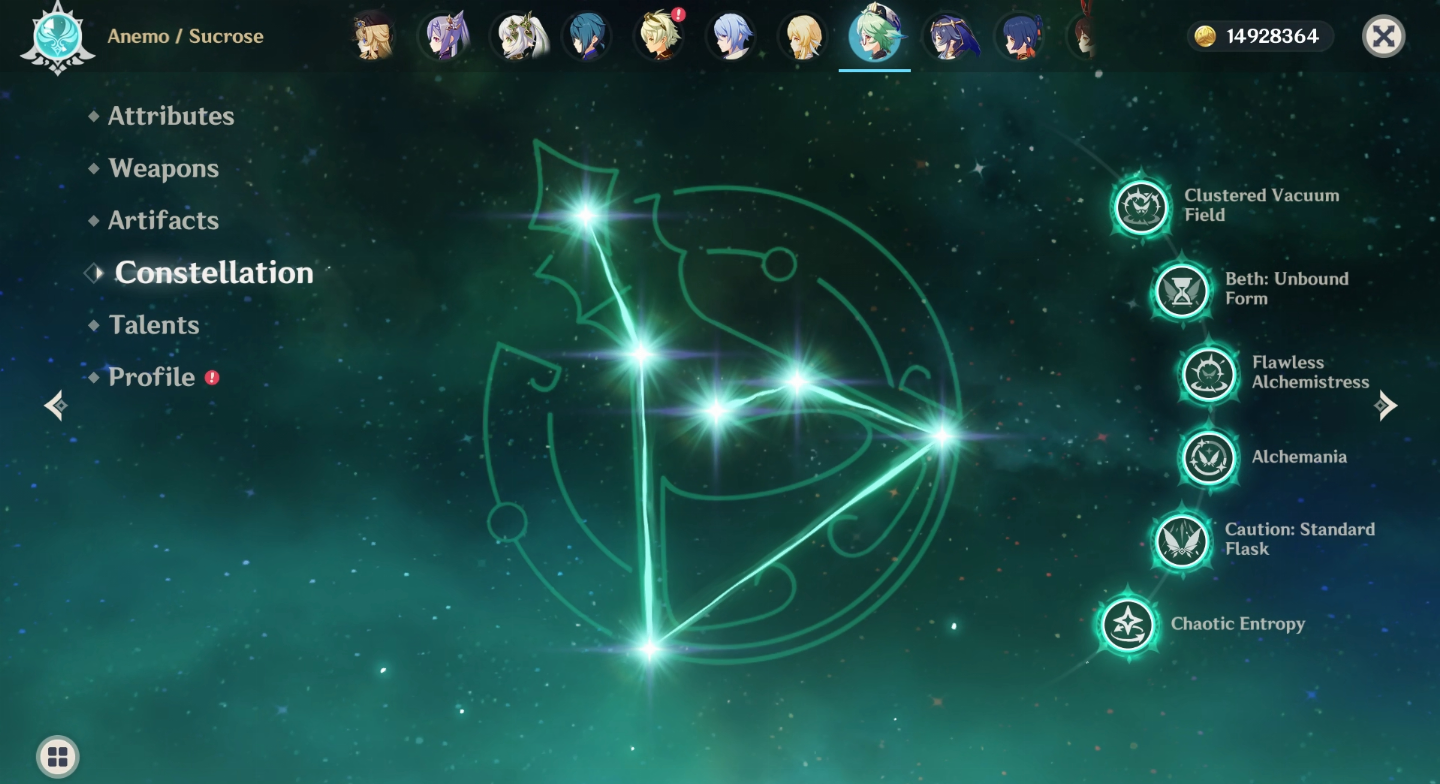Open the Artifacts section
The image size is (1440, 784).
[164, 220]
